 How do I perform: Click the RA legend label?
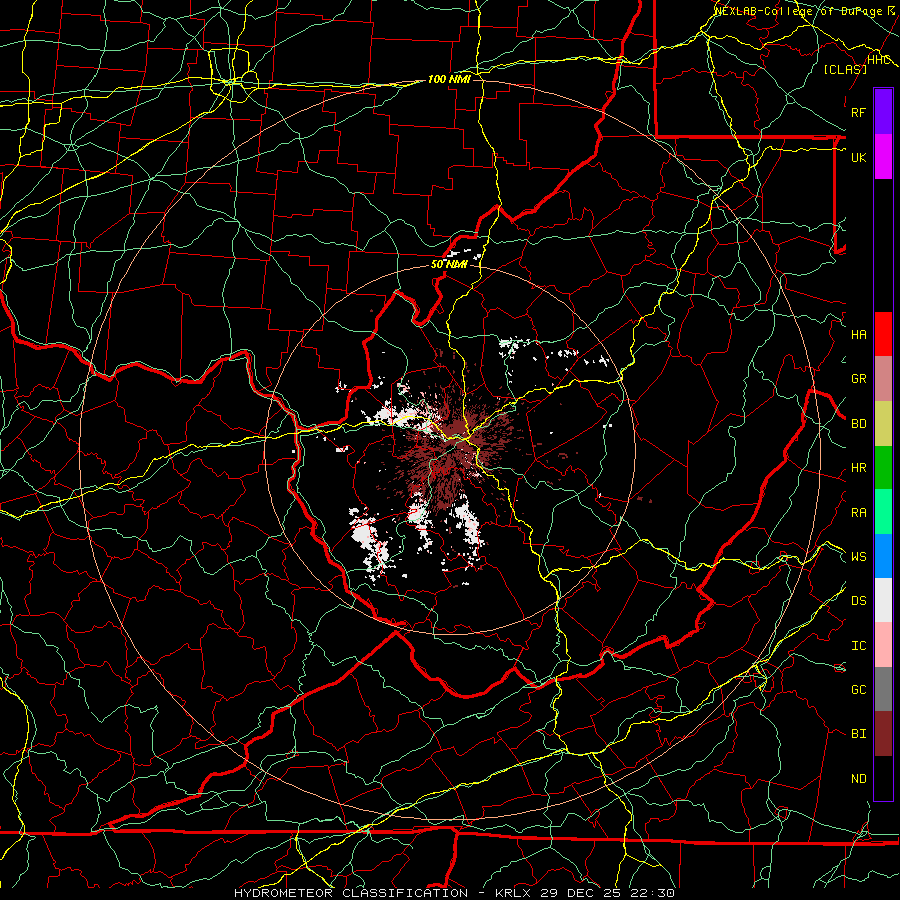[x=858, y=513]
